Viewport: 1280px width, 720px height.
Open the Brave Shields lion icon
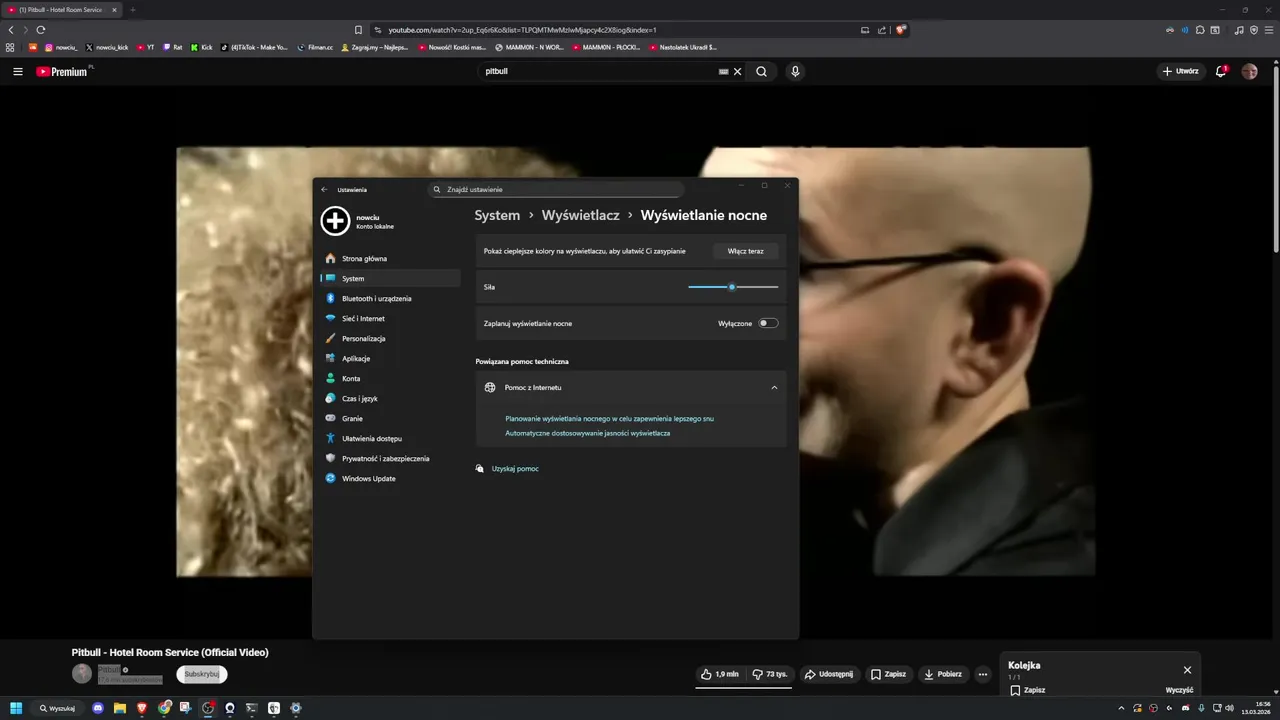coord(900,30)
